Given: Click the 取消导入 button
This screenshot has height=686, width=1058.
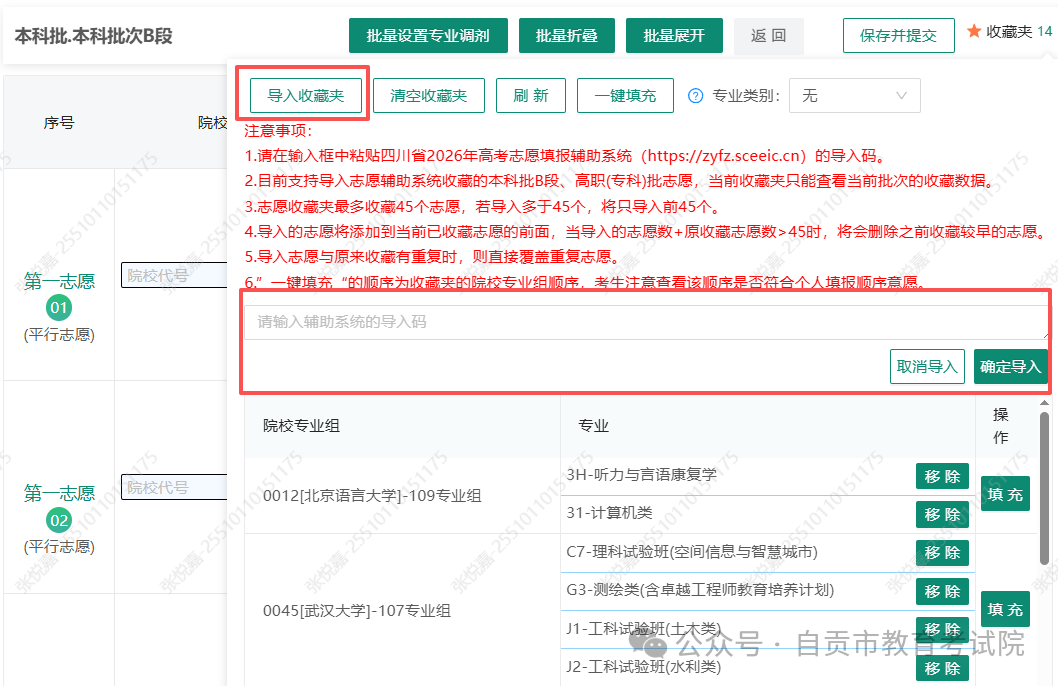Looking at the screenshot, I should click(x=927, y=366).
